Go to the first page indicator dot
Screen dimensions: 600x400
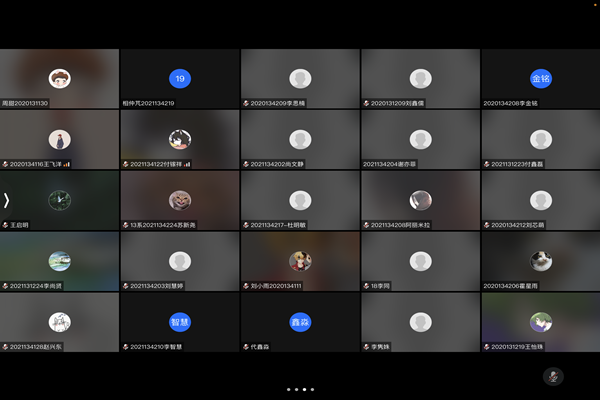coord(288,389)
